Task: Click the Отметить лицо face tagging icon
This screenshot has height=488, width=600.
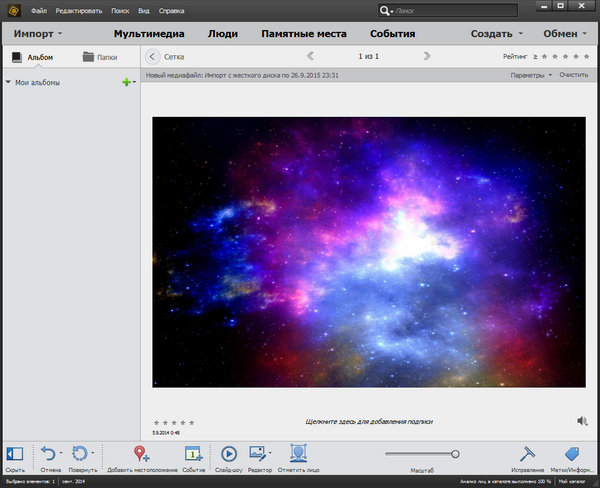Action: pyautogui.click(x=298, y=453)
